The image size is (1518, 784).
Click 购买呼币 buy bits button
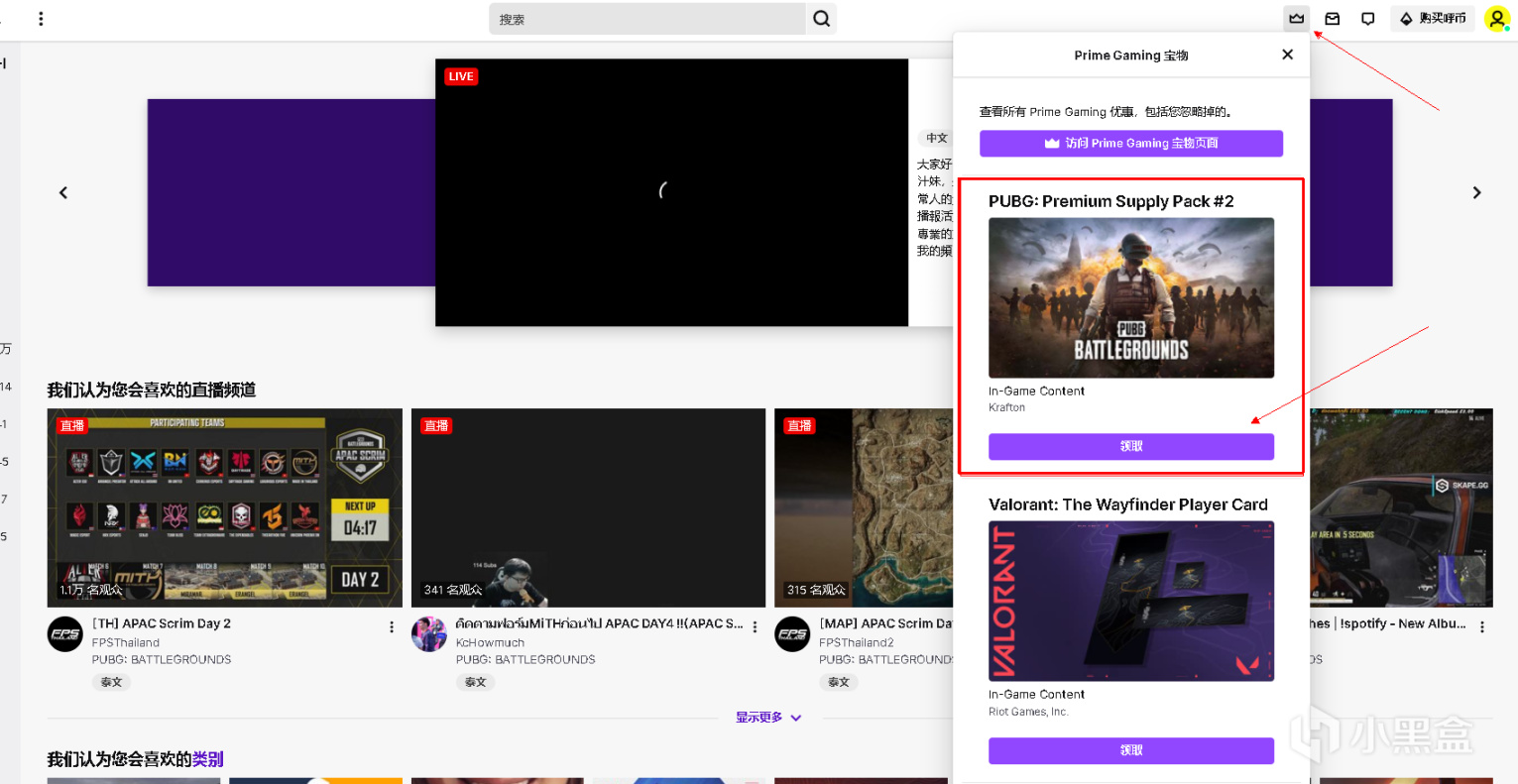tap(1433, 18)
